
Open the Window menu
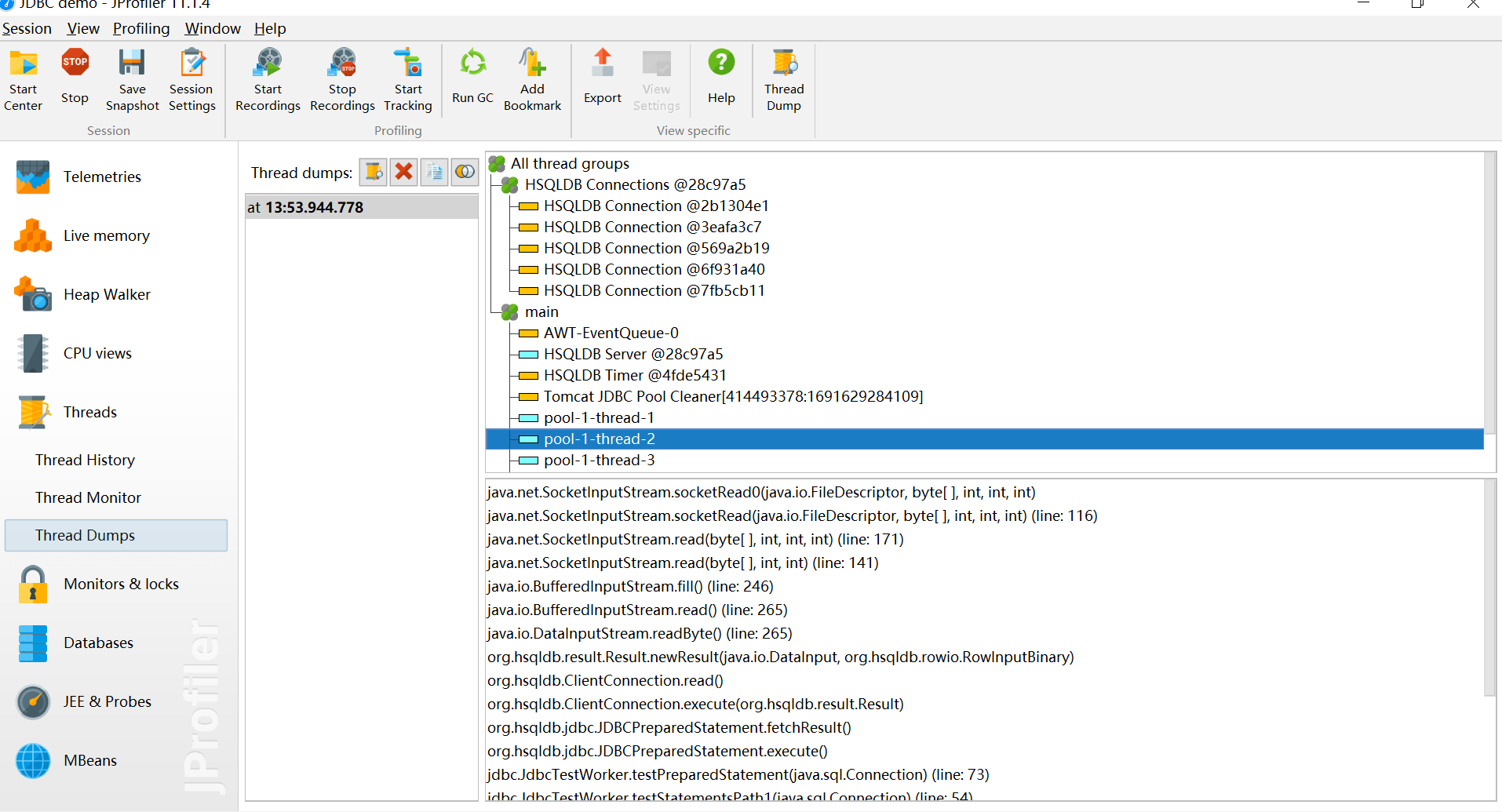(x=213, y=29)
